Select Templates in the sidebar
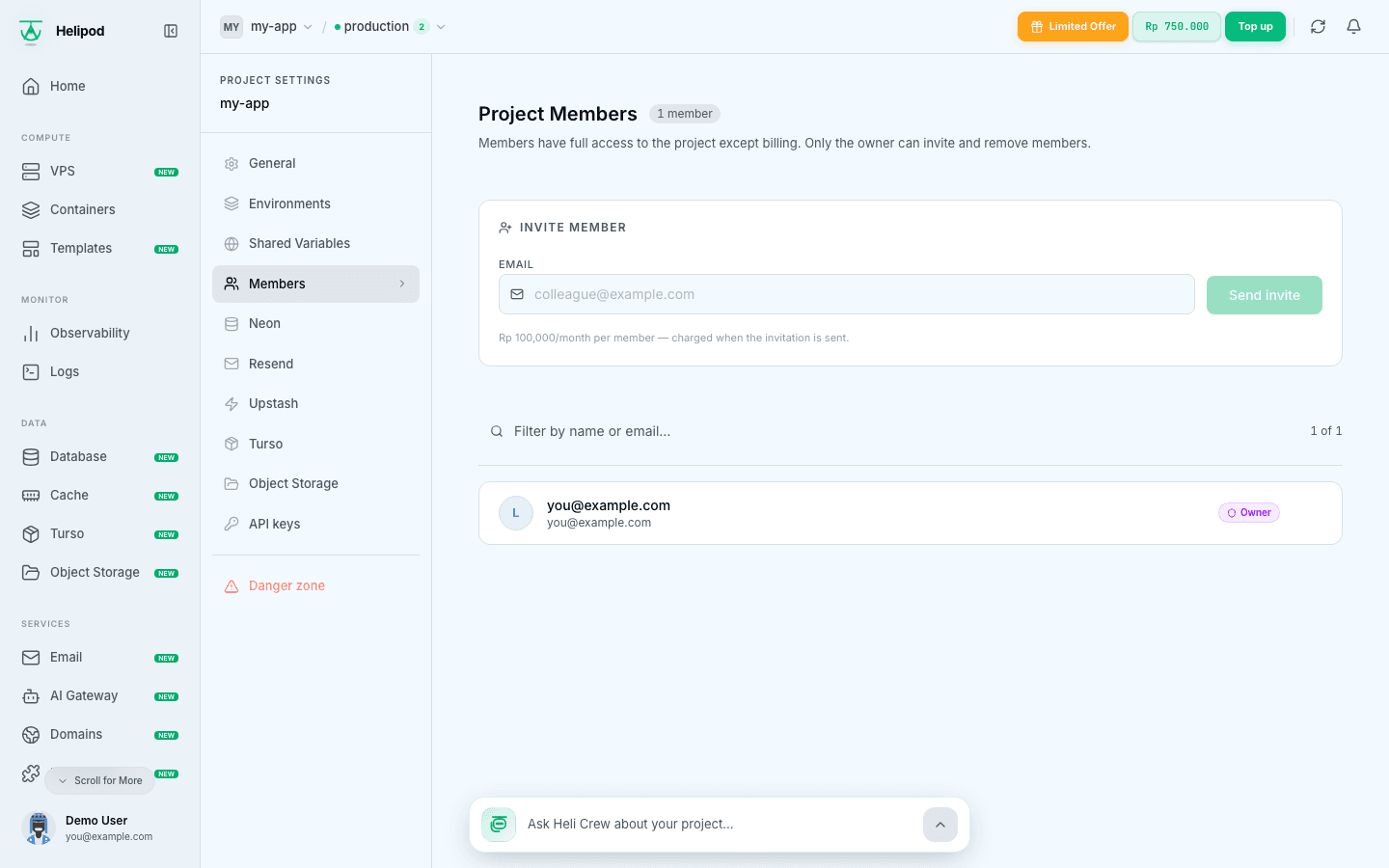The image size is (1389, 868). [x=99, y=248]
